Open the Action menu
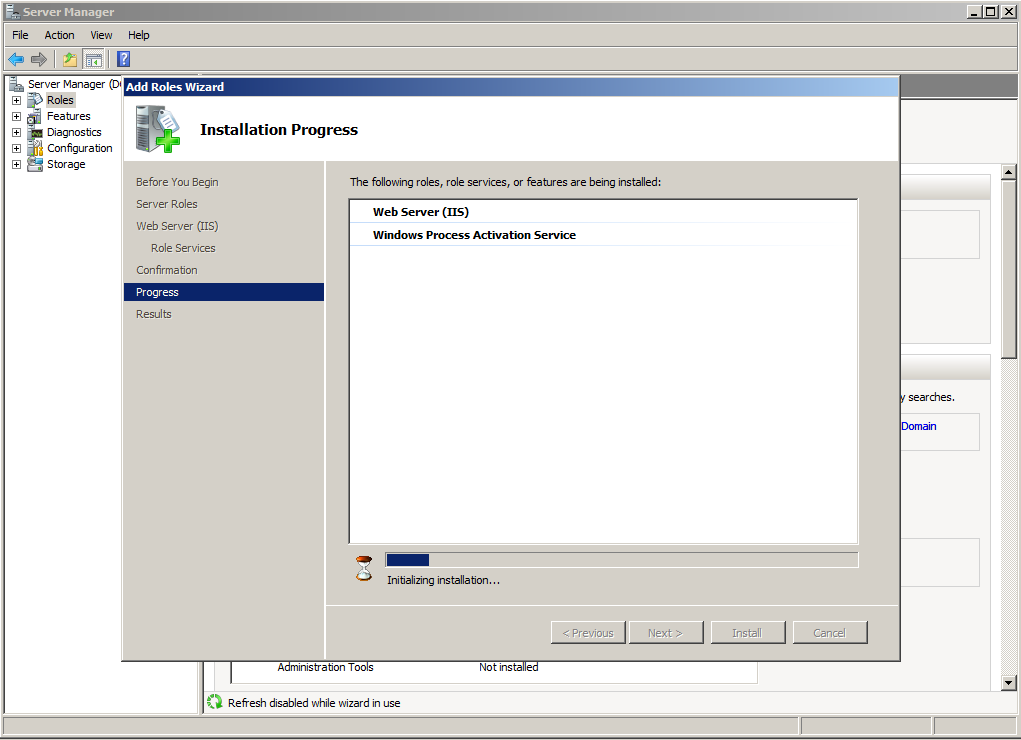The height and width of the screenshot is (740, 1021). [x=59, y=35]
